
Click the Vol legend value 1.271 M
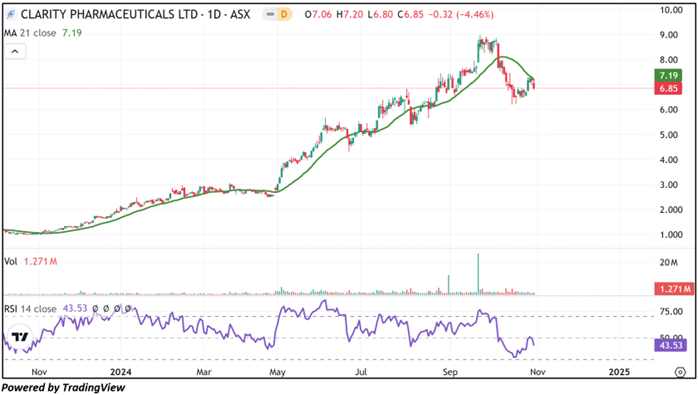click(41, 261)
